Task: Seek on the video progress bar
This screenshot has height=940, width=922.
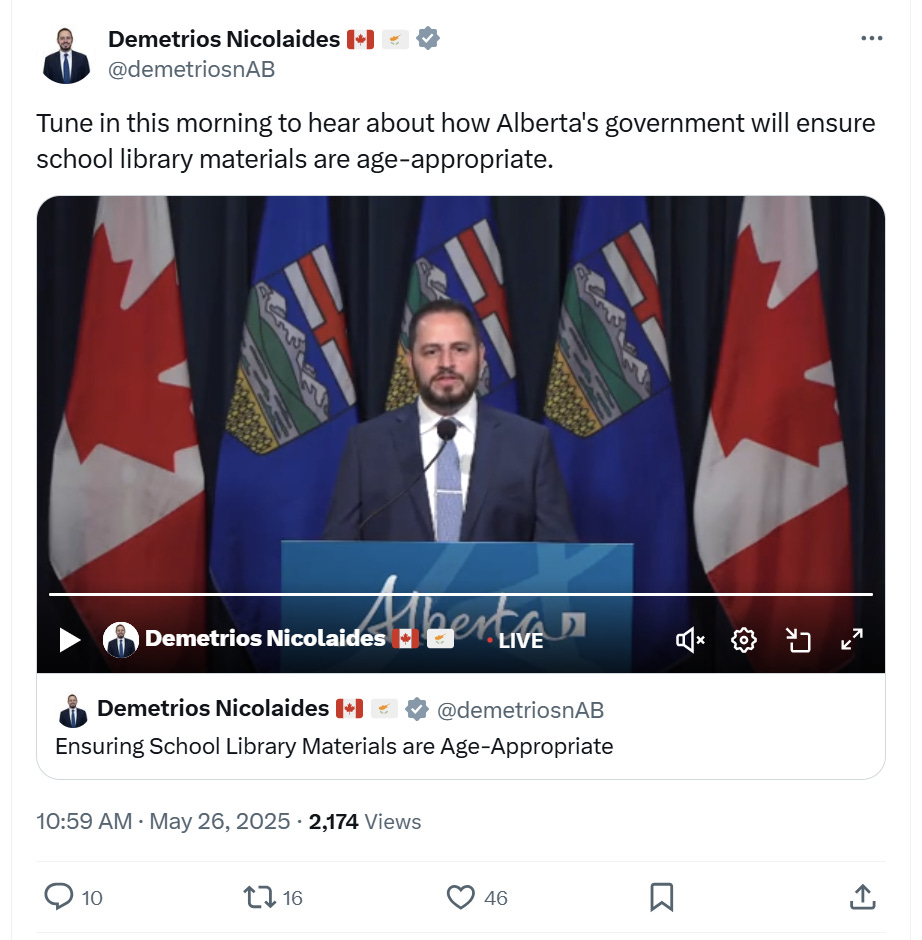Action: pyautogui.click(x=460, y=594)
